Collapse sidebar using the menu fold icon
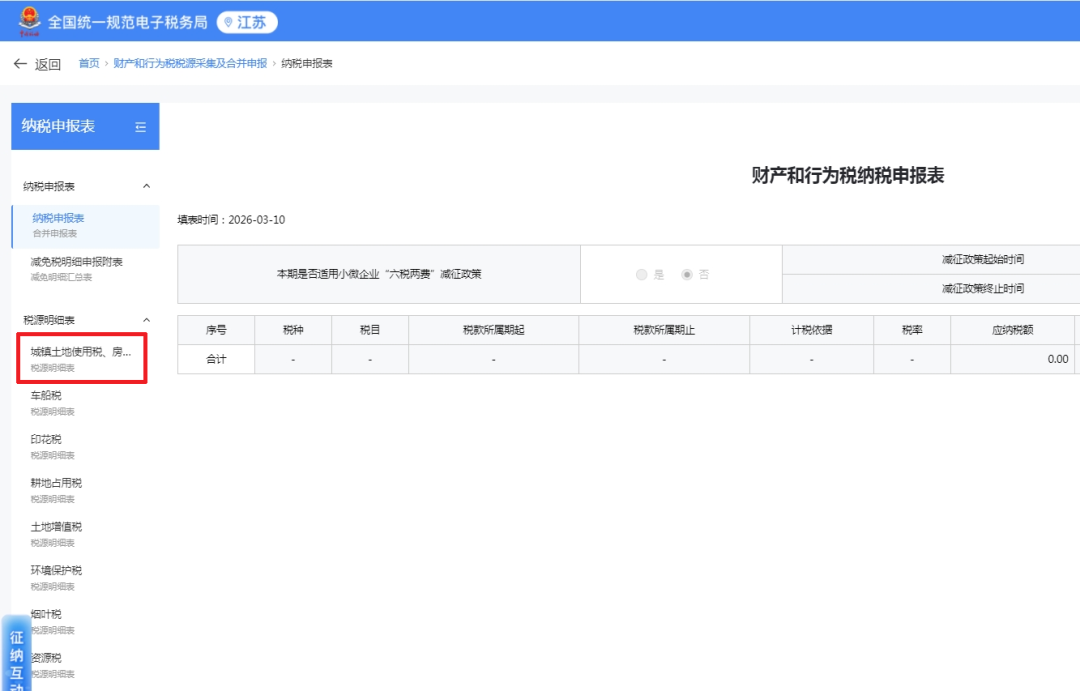This screenshot has height=691, width=1080. [x=141, y=127]
